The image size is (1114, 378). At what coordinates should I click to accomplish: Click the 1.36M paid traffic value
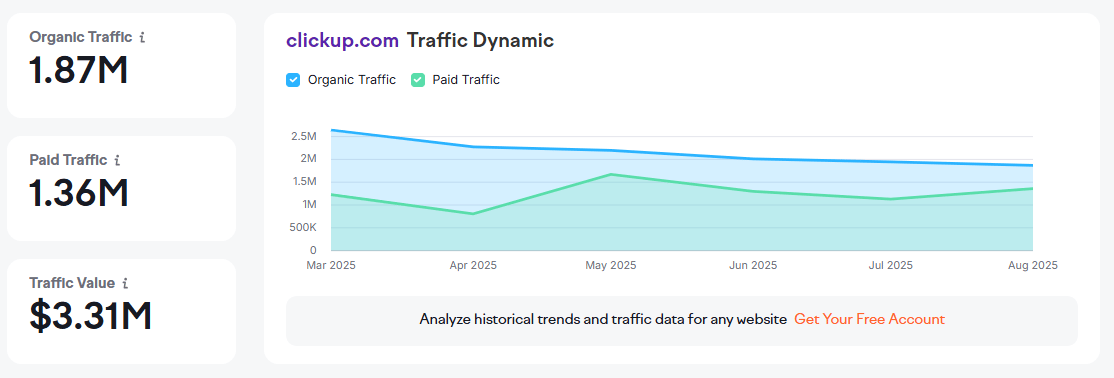click(79, 193)
